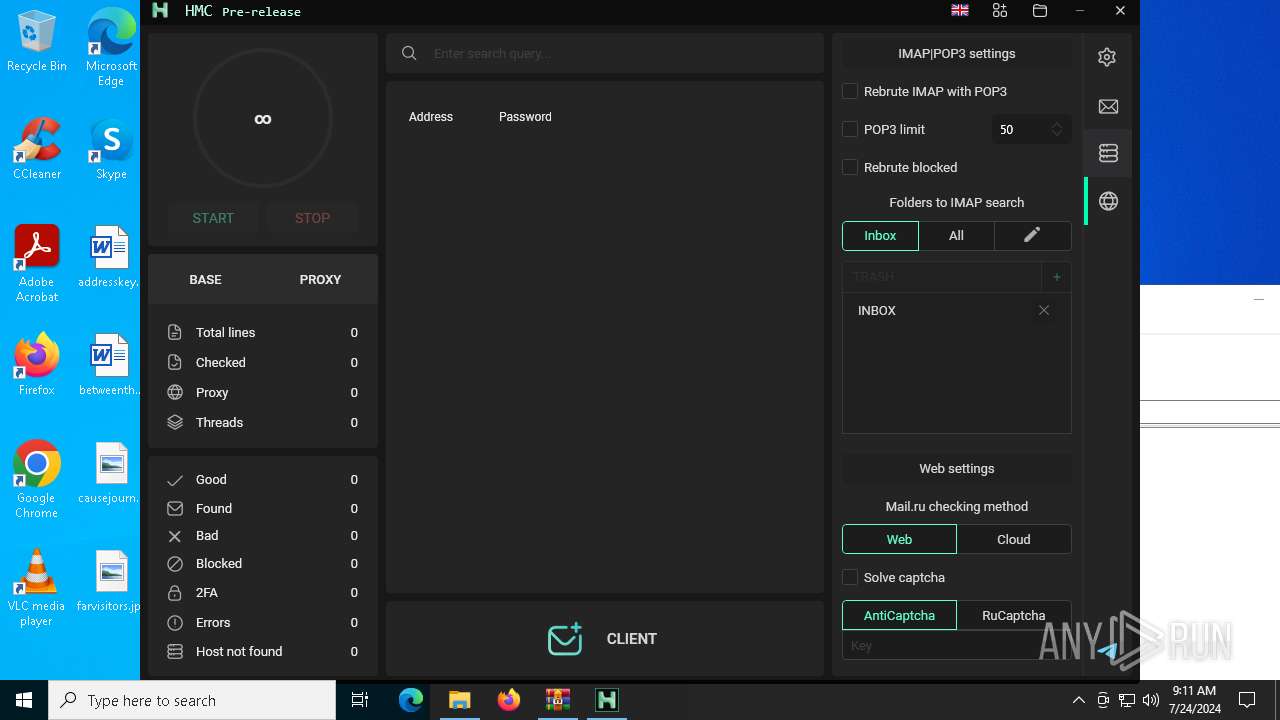Image resolution: width=1280 pixels, height=720 pixels.
Task: Click the infinity progress circle
Action: [263, 119]
